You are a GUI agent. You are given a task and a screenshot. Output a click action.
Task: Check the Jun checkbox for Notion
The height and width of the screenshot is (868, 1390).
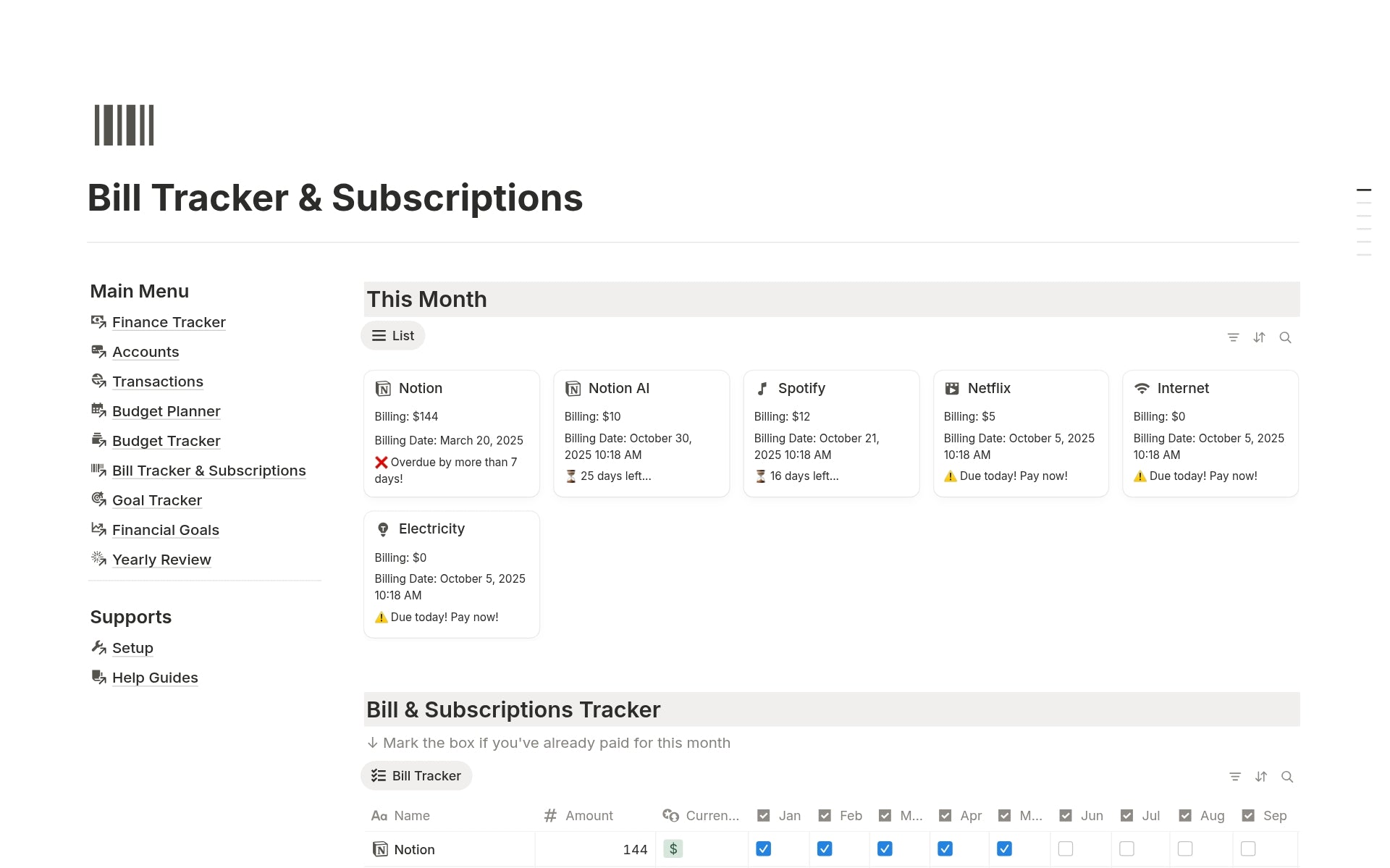[x=1065, y=848]
